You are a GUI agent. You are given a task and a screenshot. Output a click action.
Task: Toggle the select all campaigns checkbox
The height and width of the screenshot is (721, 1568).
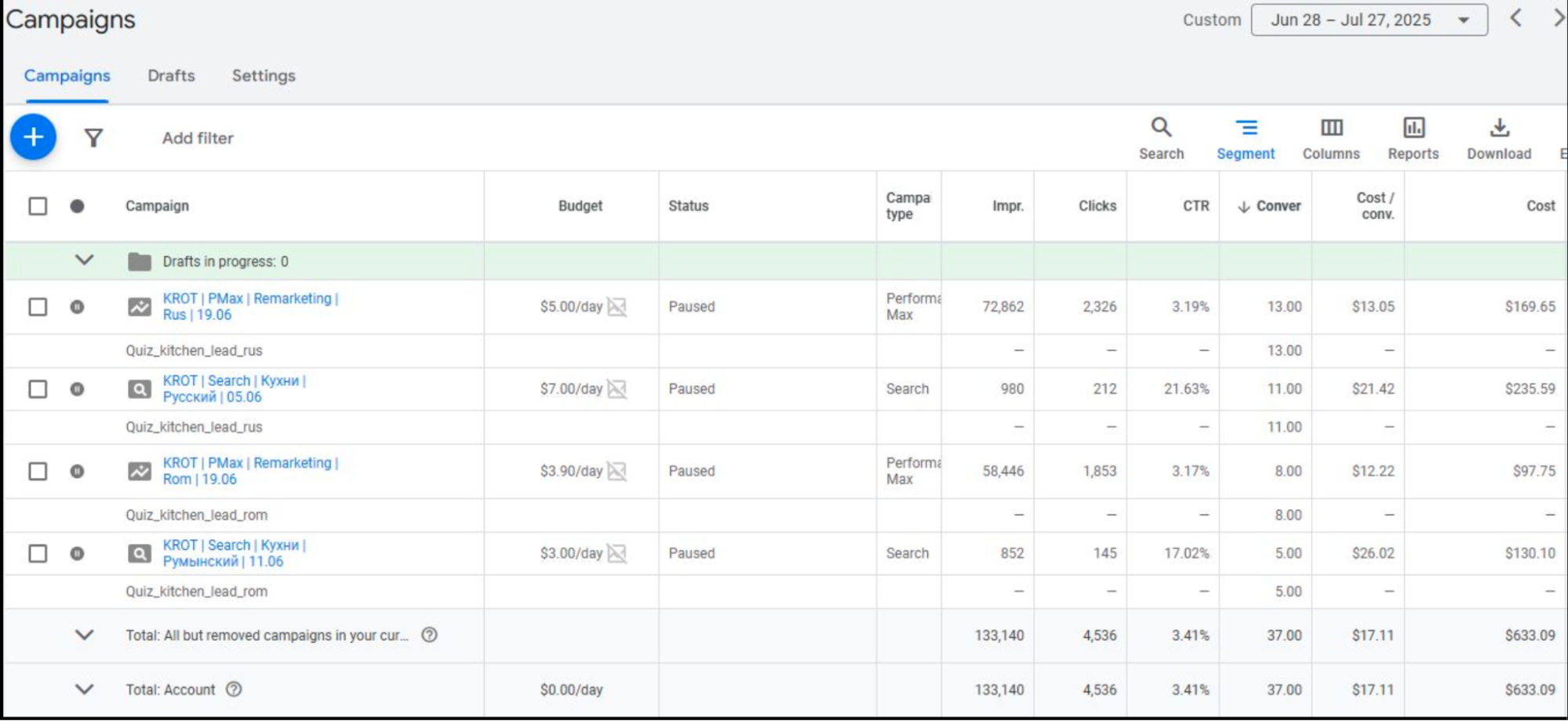tap(38, 206)
